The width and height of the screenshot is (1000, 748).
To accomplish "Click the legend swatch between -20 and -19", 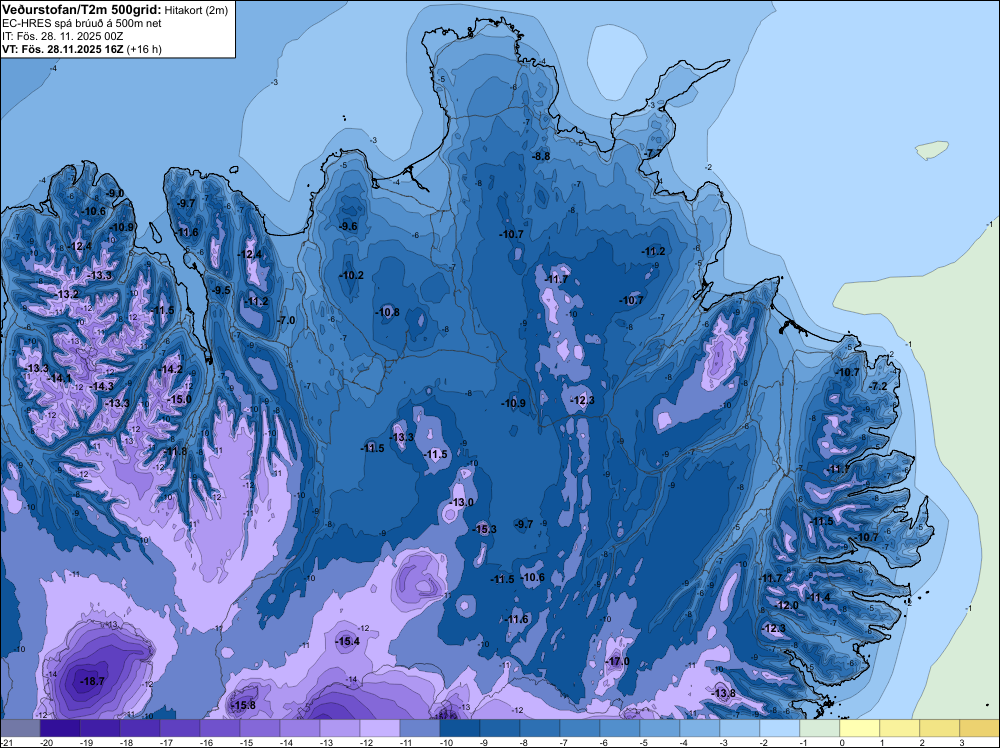I will tap(60, 729).
